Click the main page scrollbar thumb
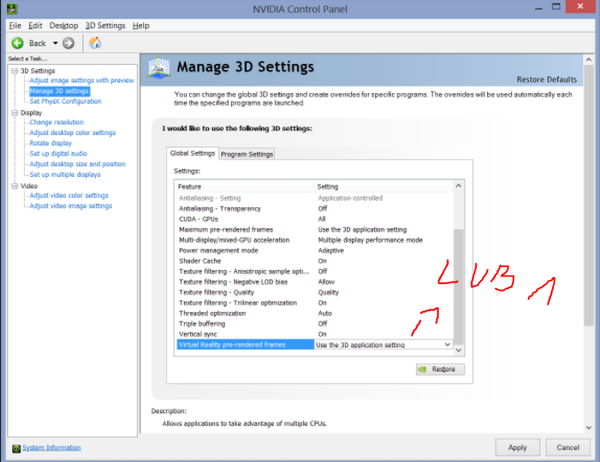 point(589,196)
